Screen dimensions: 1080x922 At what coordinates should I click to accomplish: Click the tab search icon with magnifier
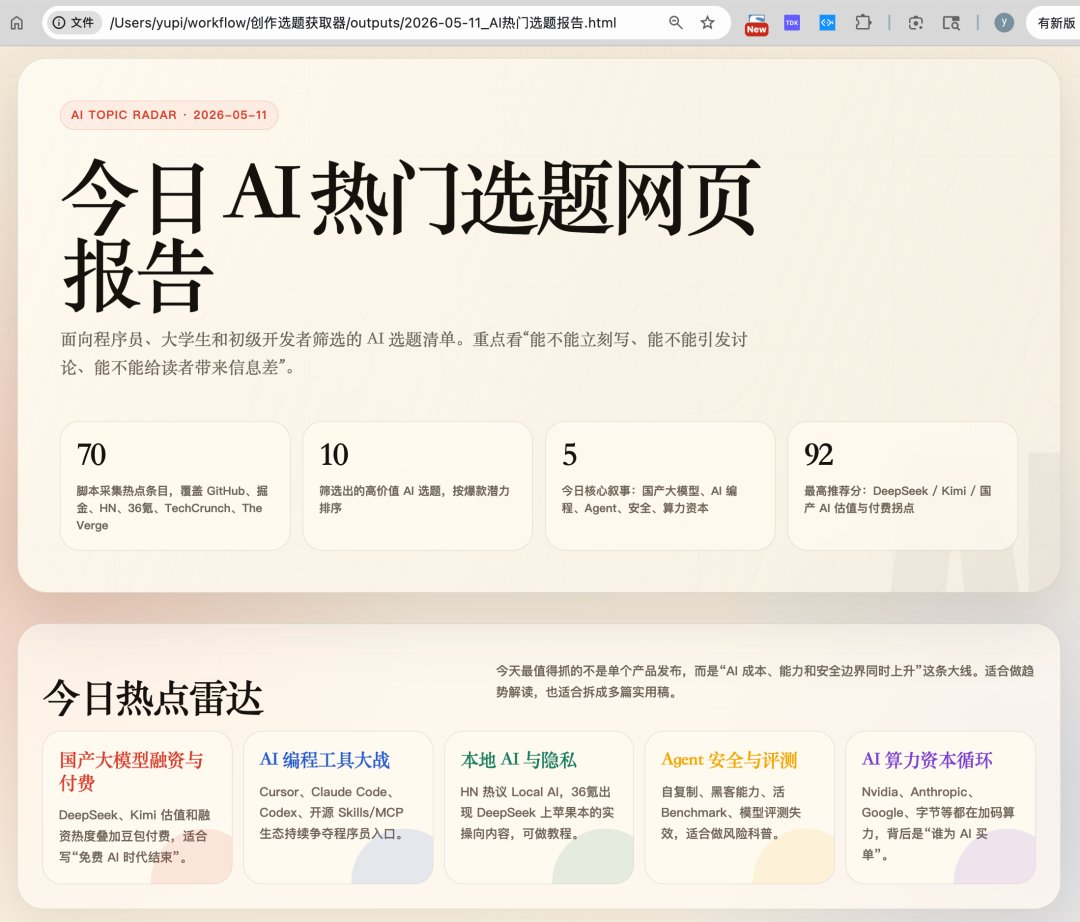point(951,23)
